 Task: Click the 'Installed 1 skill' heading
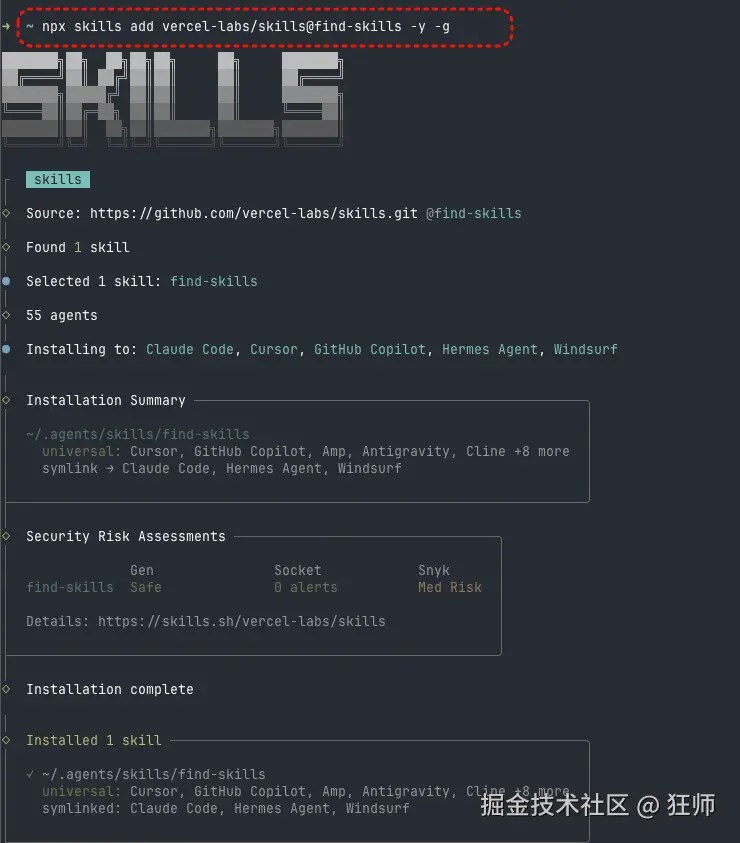click(x=94, y=740)
